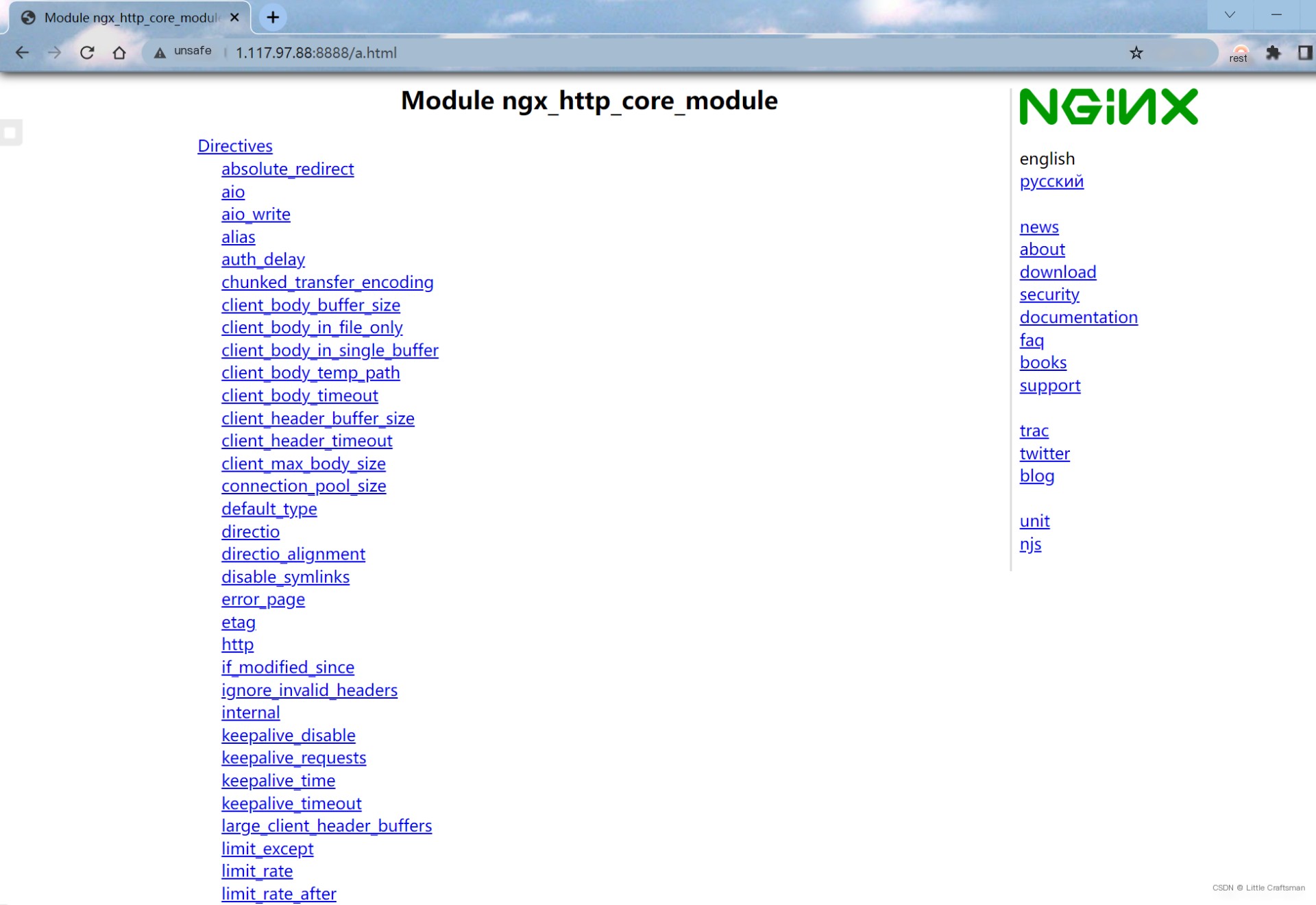The image size is (1316, 905).
Task: Toggle the side panel icon
Action: (x=1304, y=53)
